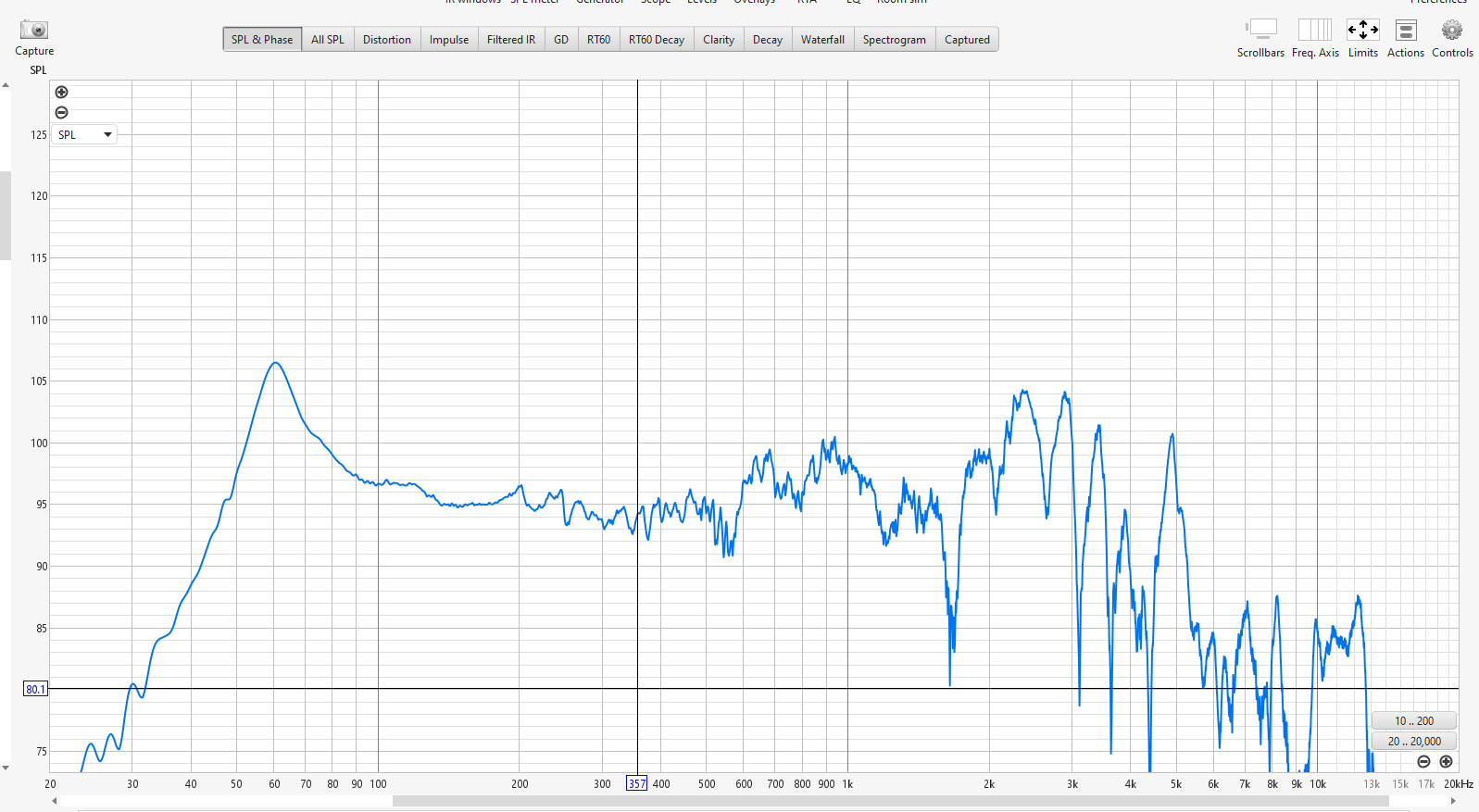Viewport: 1479px width, 812px height.
Task: Open the SPL axis dropdown
Action: [84, 134]
